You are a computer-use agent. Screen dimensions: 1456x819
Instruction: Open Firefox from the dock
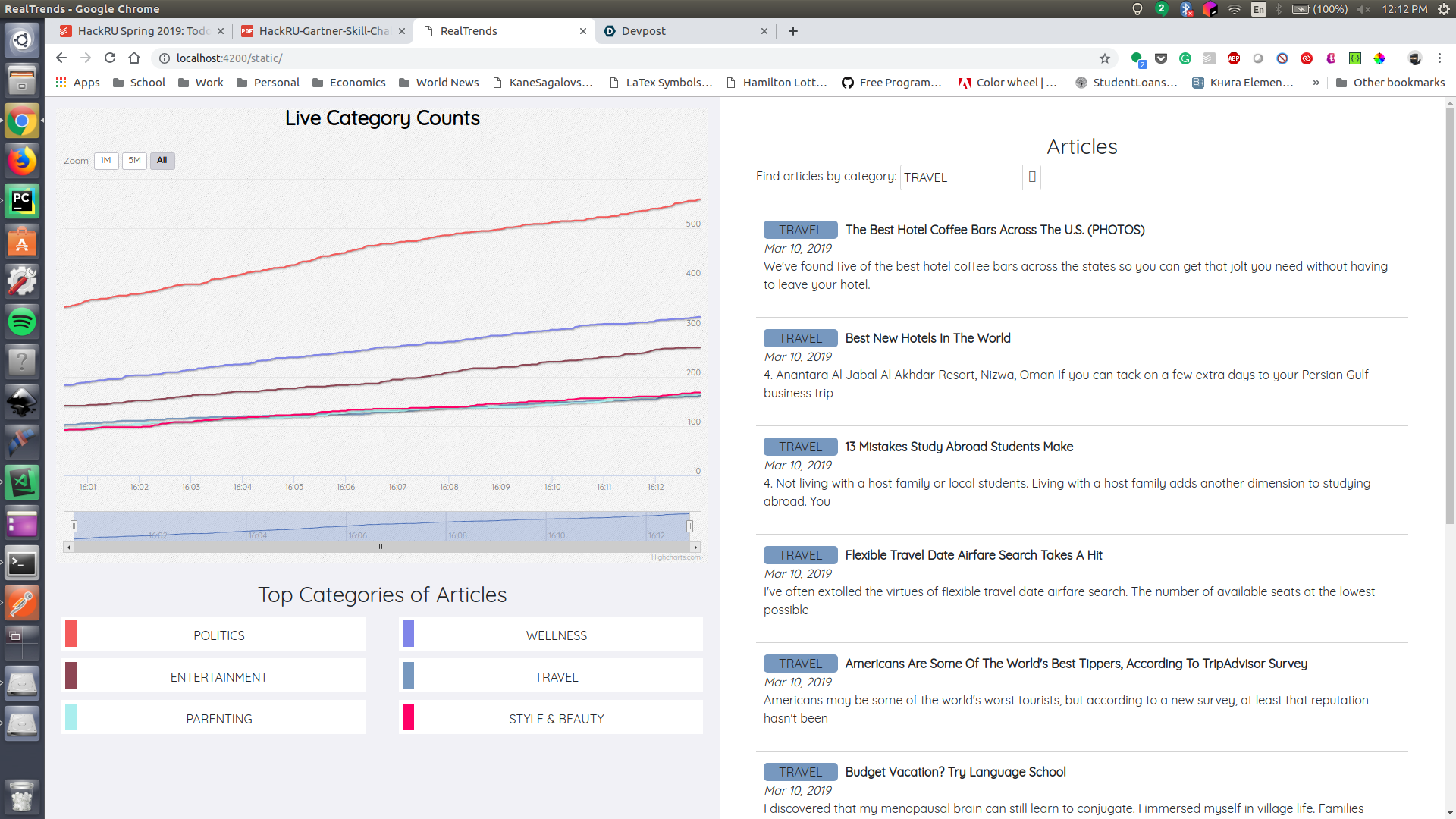(22, 161)
